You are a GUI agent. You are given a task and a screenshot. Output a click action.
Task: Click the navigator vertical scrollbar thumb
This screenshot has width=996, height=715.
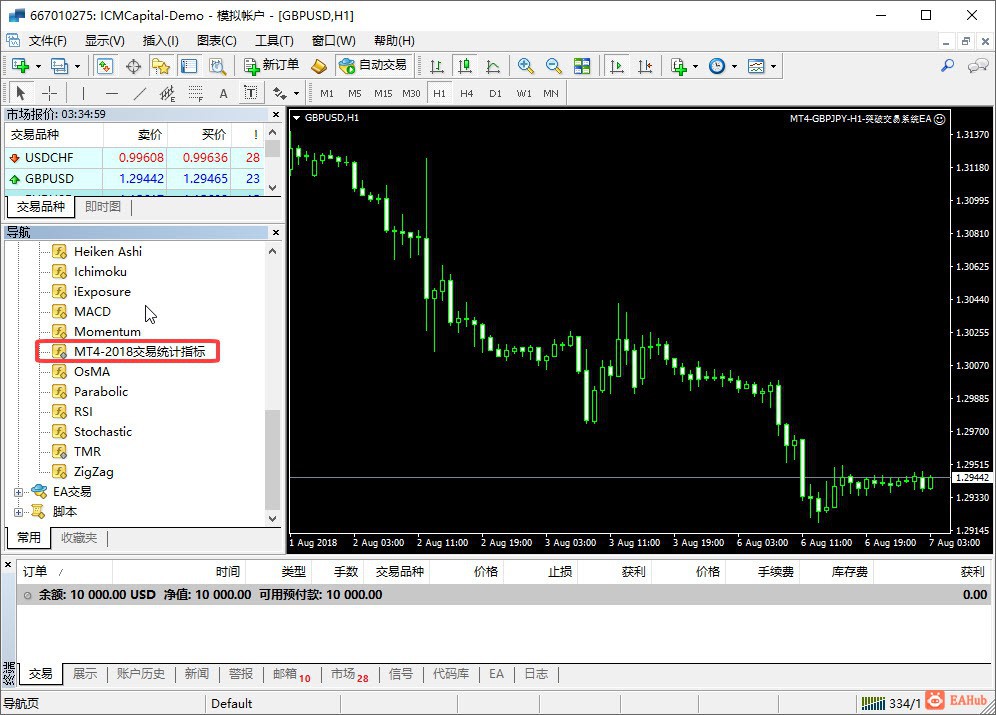tap(273, 460)
